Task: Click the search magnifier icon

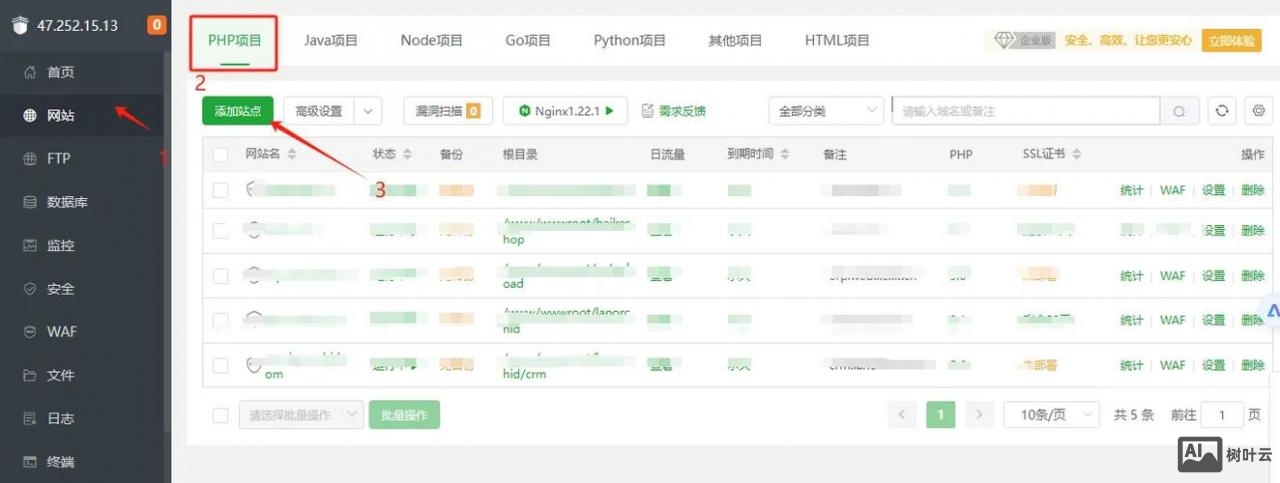Action: [x=1180, y=111]
